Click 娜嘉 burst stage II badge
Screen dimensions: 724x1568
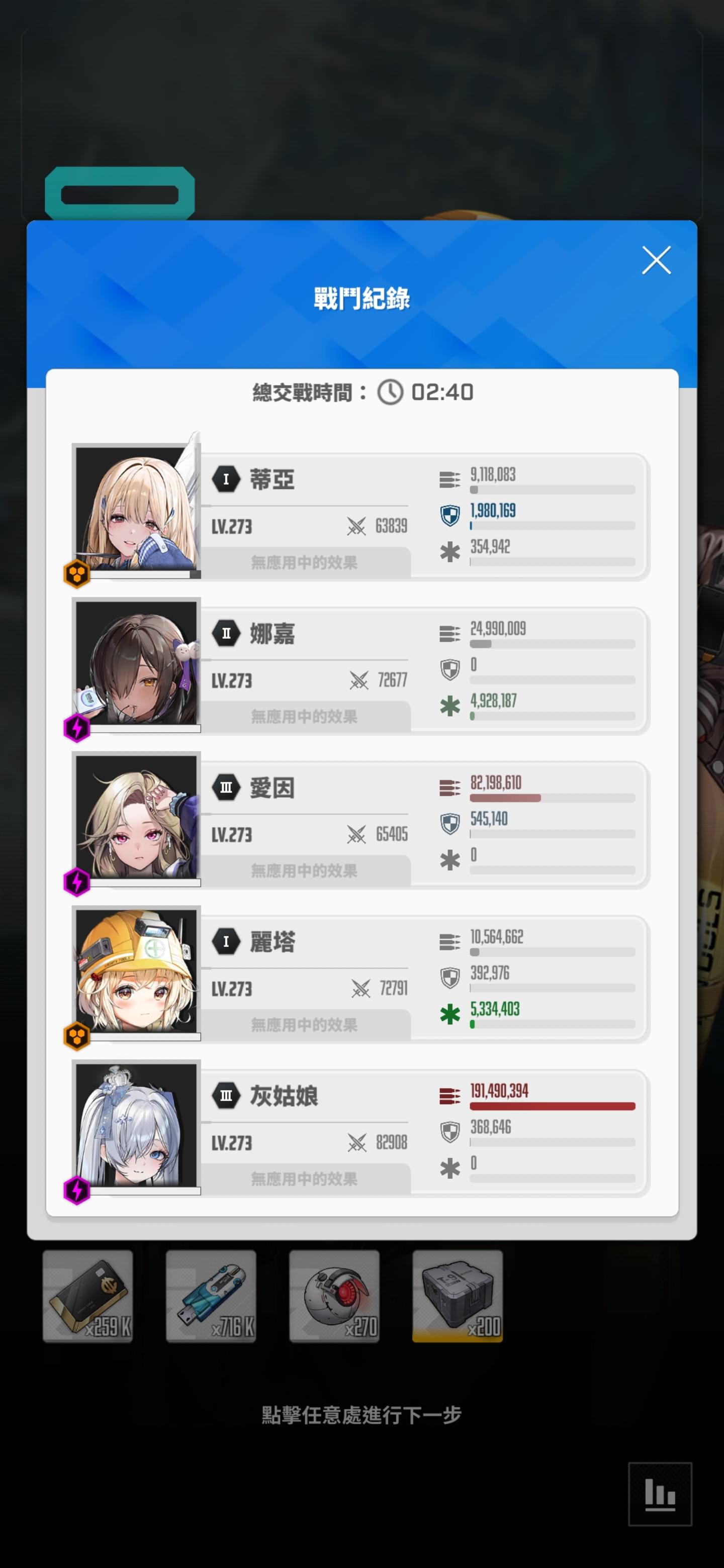click(226, 633)
